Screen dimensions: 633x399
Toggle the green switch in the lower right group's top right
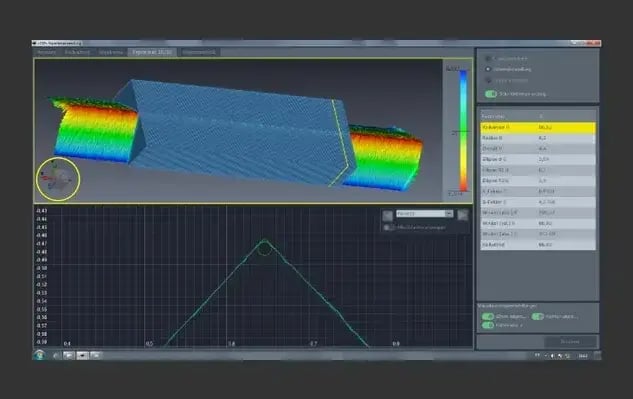point(538,316)
